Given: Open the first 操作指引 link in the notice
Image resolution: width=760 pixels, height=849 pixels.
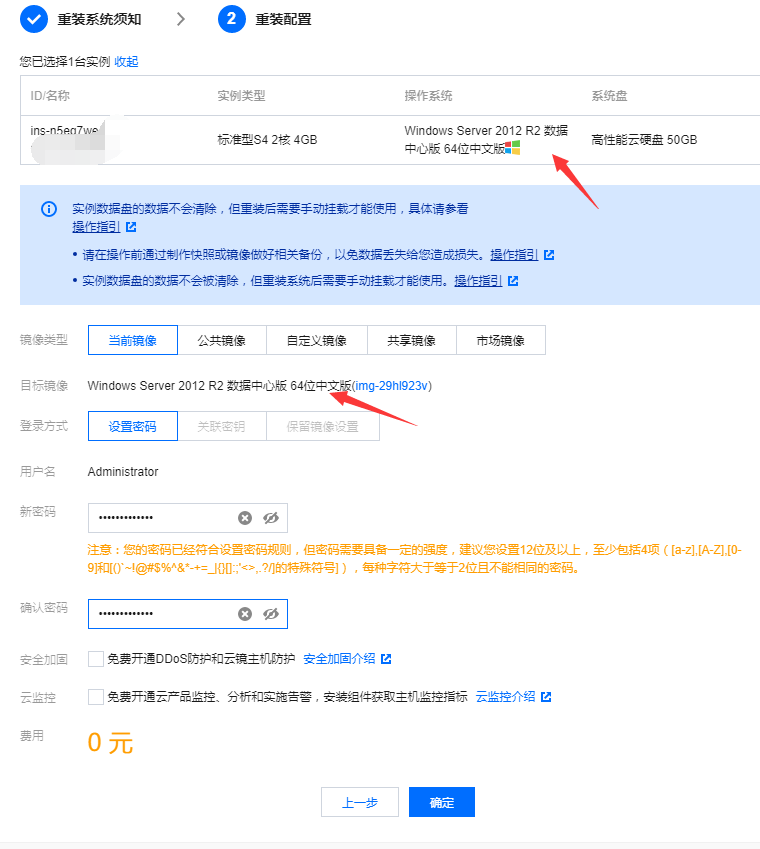Looking at the screenshot, I should (x=96, y=227).
